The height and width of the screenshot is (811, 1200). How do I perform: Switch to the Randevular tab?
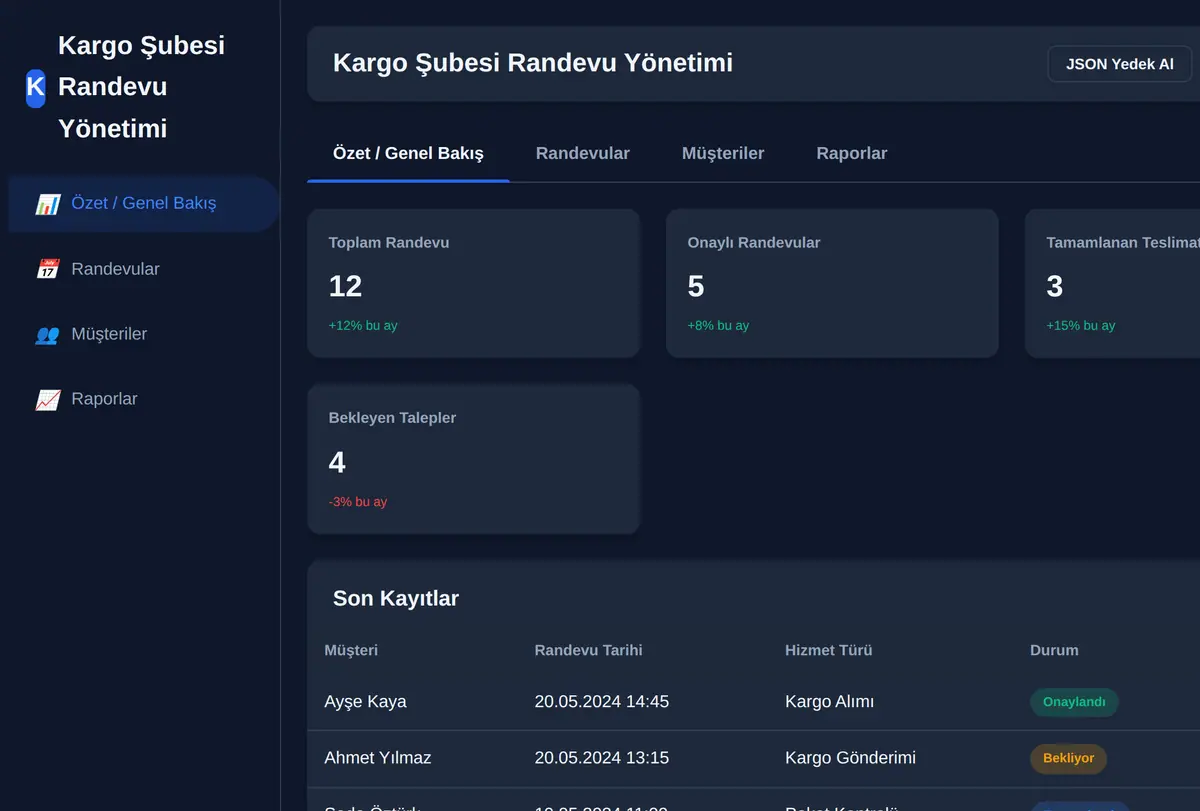pos(583,153)
